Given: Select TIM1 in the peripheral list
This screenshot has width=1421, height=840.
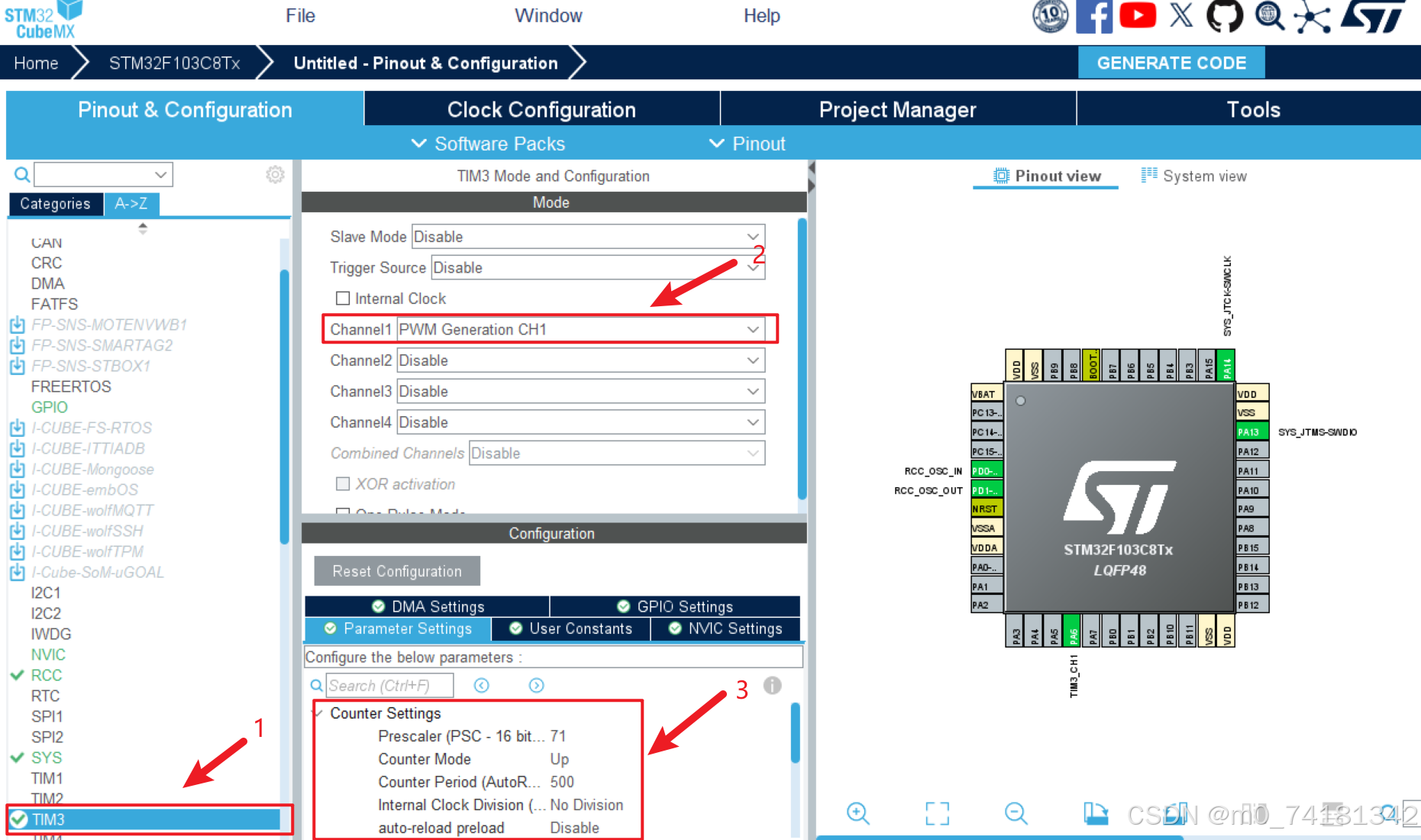Looking at the screenshot, I should pos(47,778).
